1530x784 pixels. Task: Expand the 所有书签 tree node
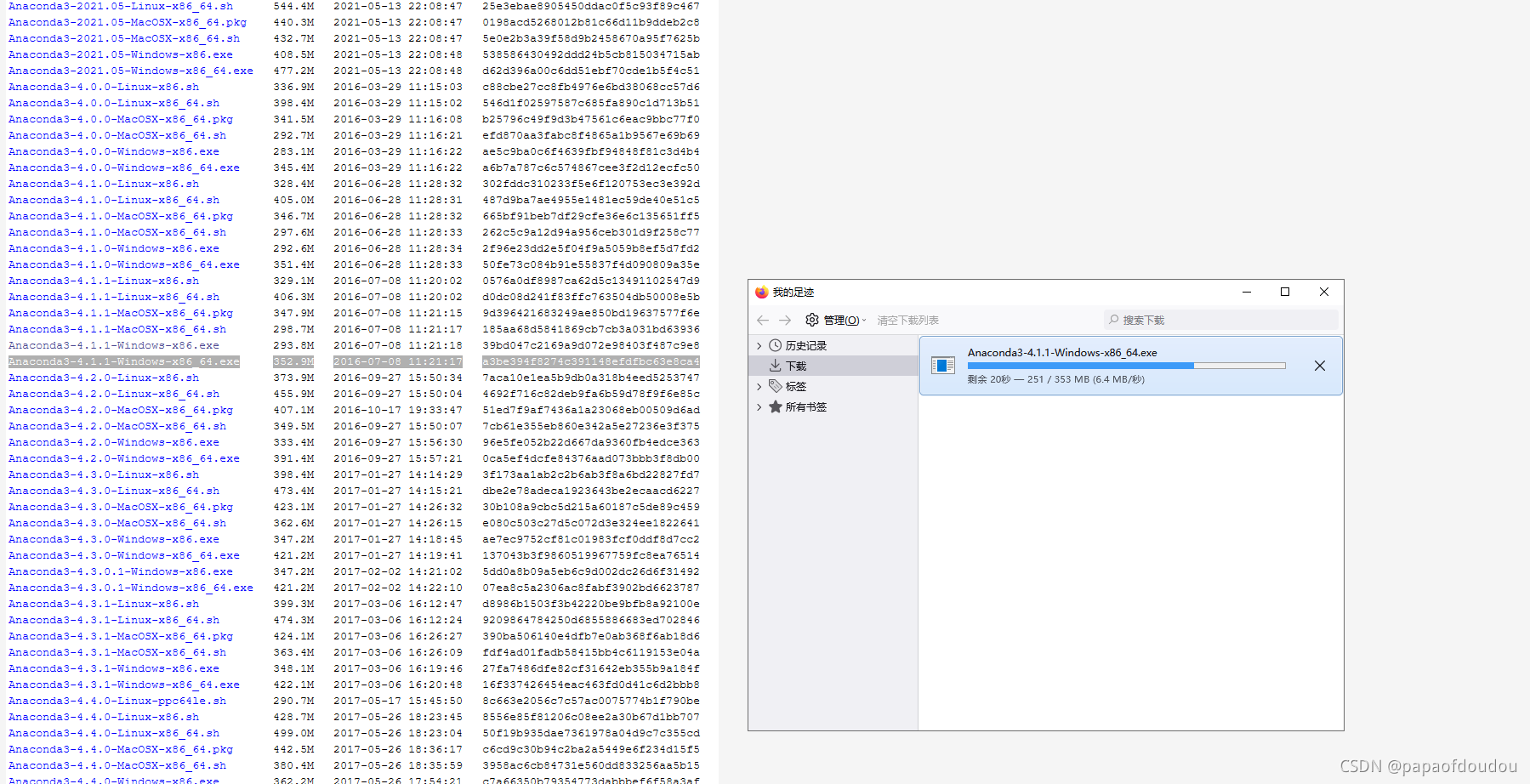(759, 407)
